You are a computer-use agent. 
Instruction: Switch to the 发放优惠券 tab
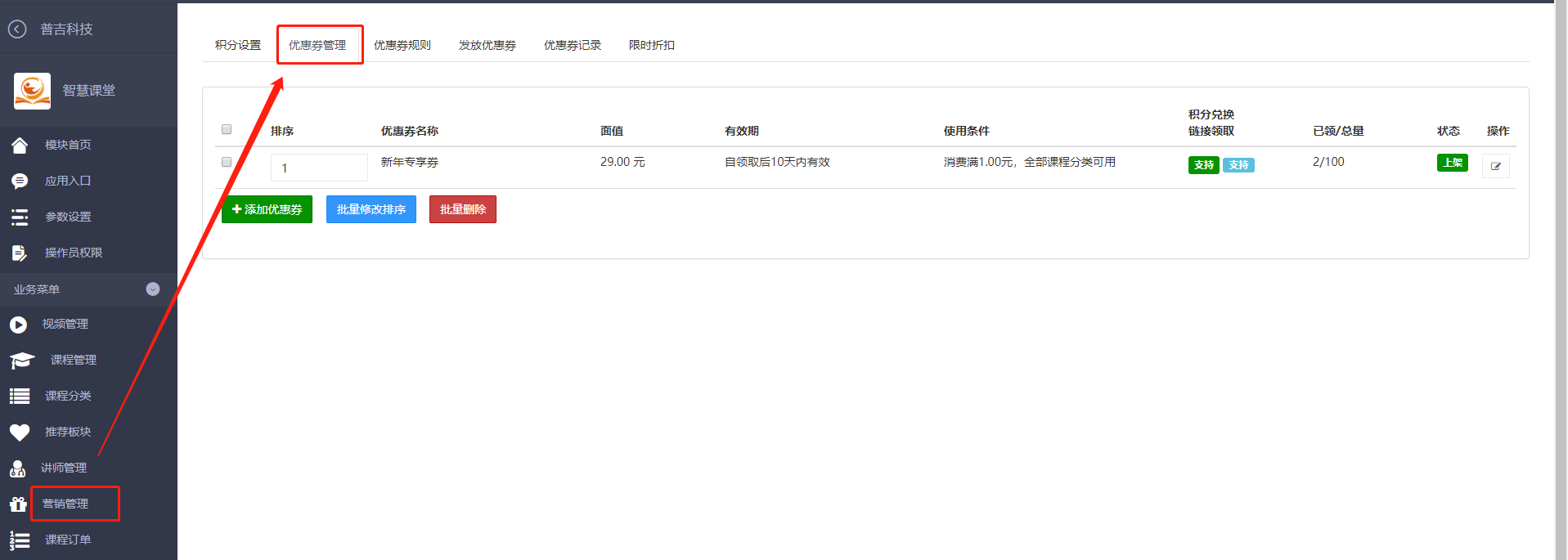487,46
